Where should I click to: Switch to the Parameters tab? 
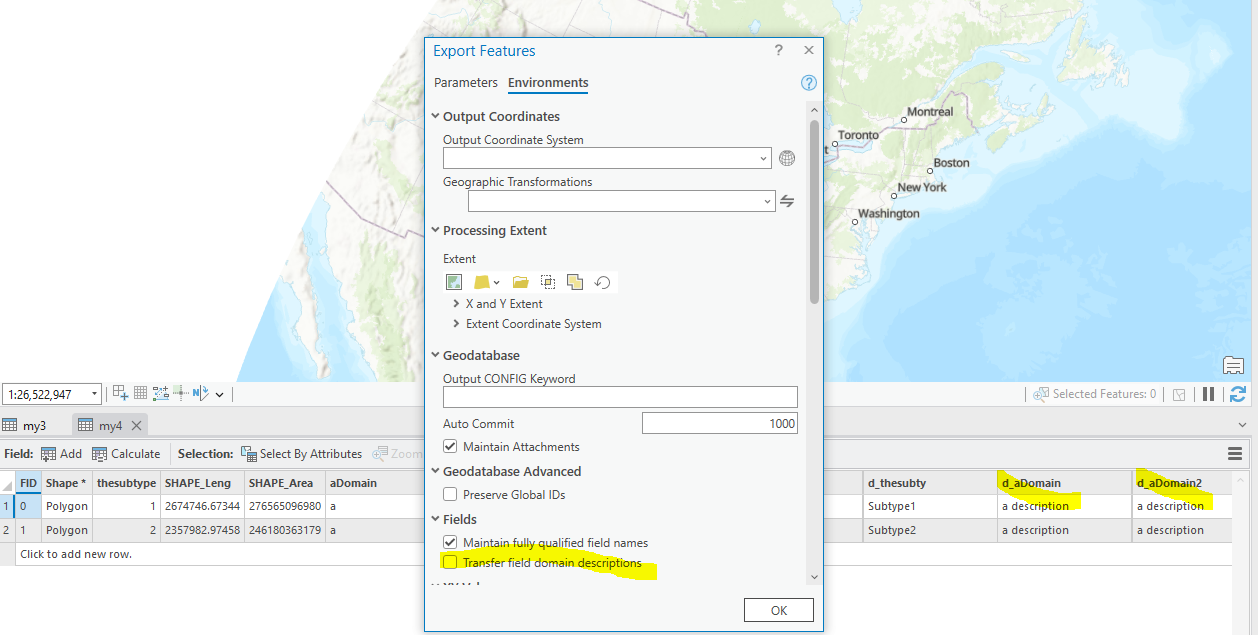coord(465,83)
